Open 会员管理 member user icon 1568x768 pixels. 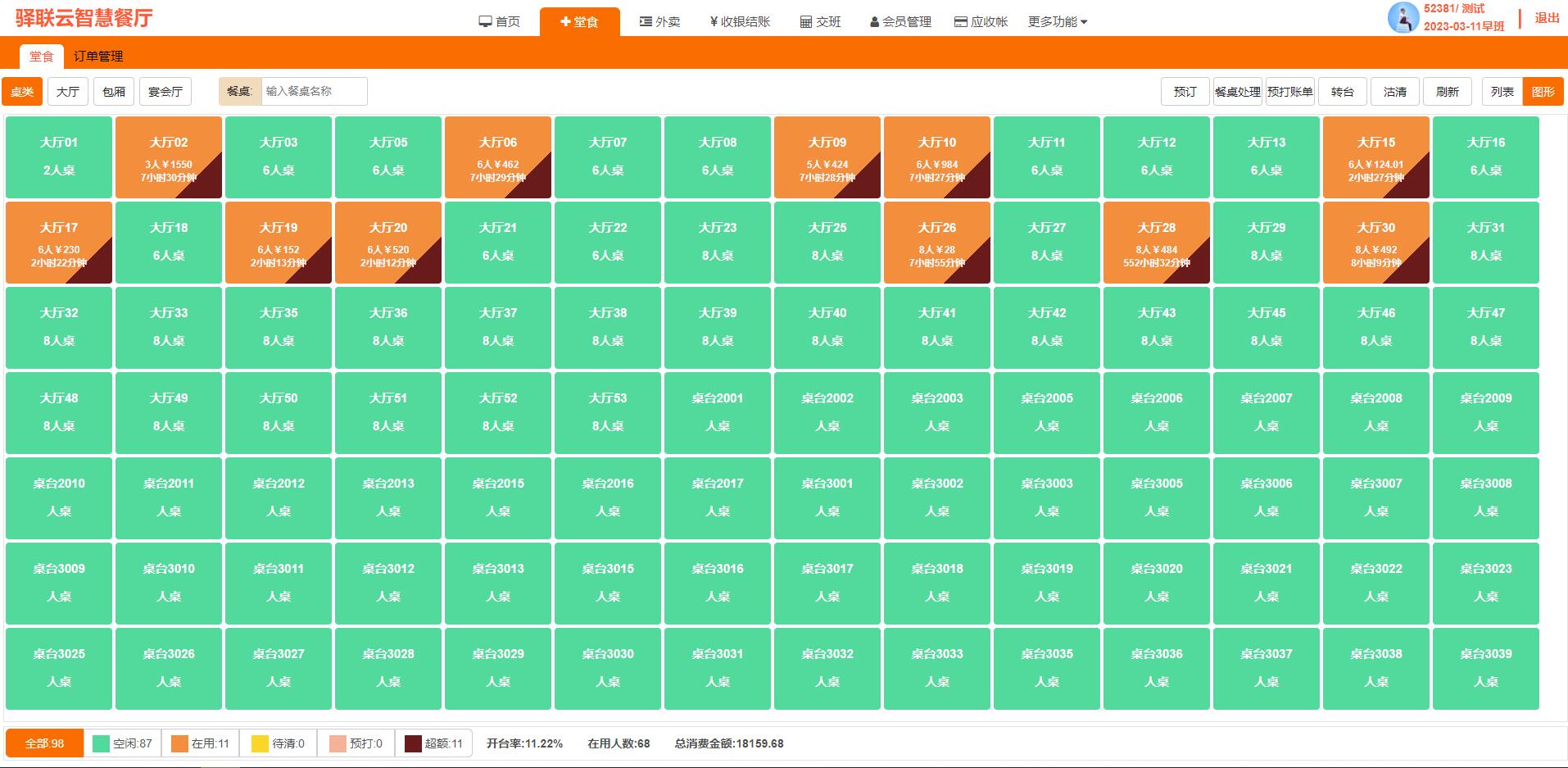[874, 22]
